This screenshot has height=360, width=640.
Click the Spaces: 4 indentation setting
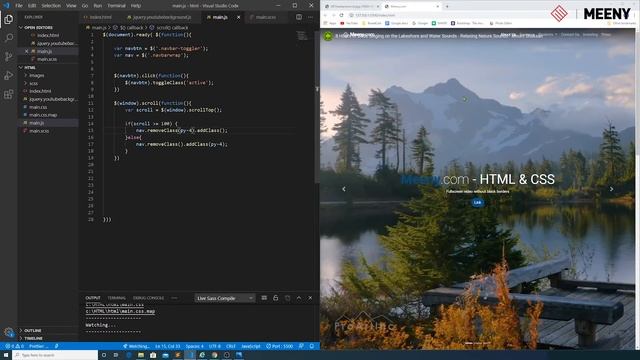[195, 346]
